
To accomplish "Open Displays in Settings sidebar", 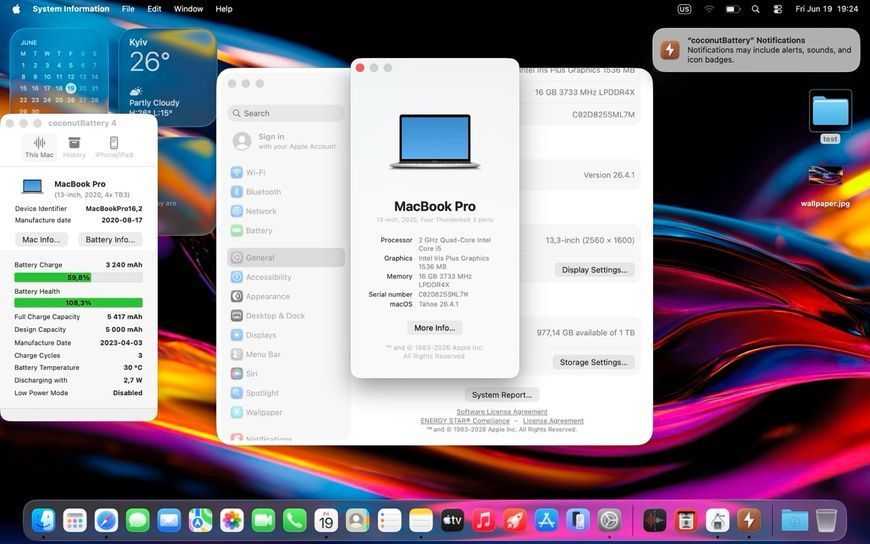I will [286, 335].
